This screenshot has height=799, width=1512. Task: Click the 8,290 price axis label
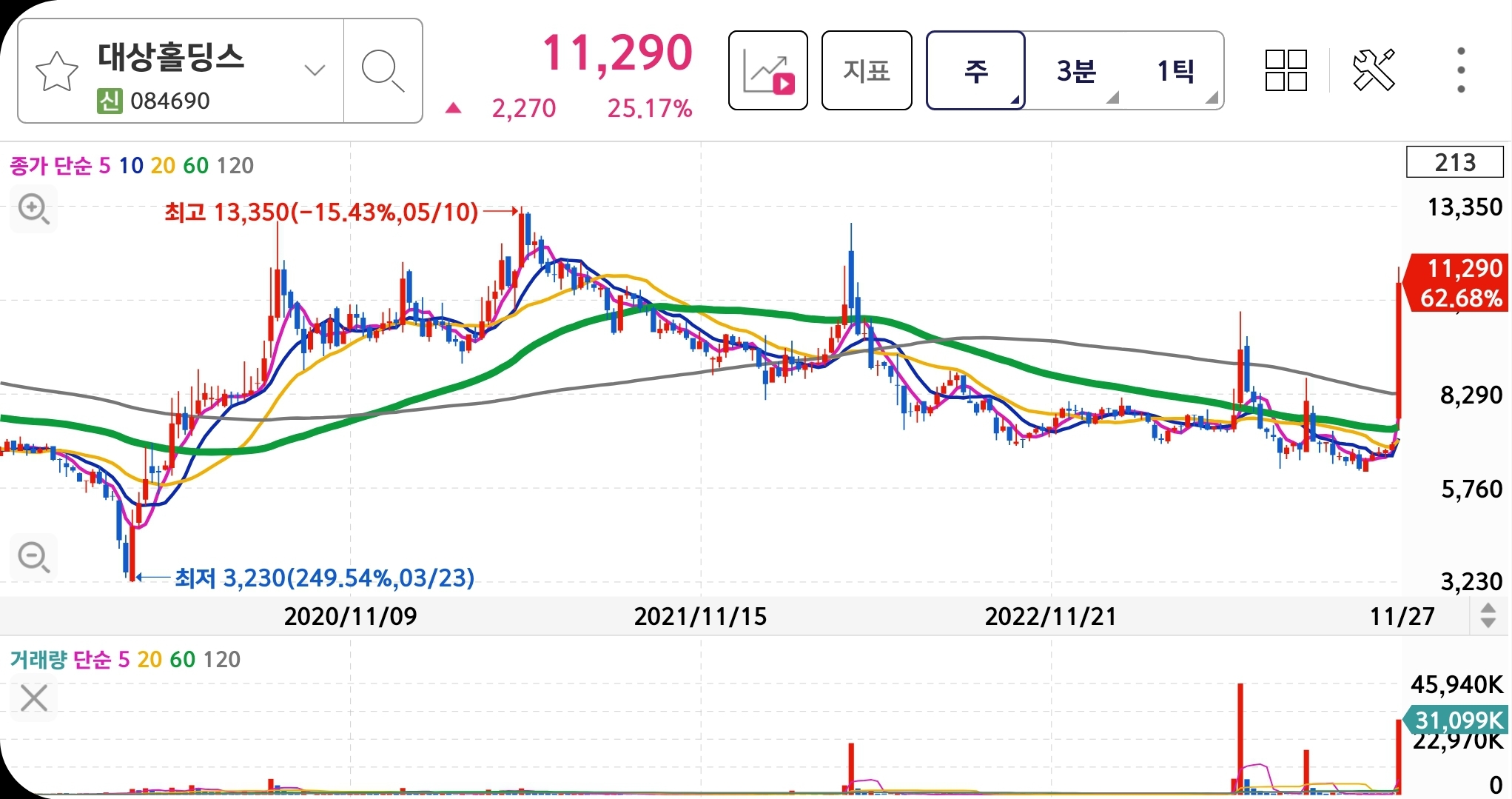click(x=1471, y=395)
